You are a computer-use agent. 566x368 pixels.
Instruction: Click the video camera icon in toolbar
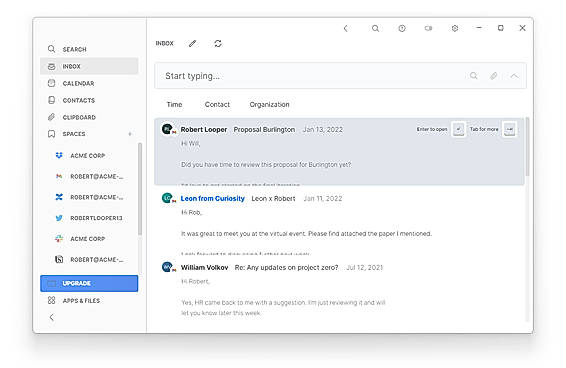coord(428,28)
